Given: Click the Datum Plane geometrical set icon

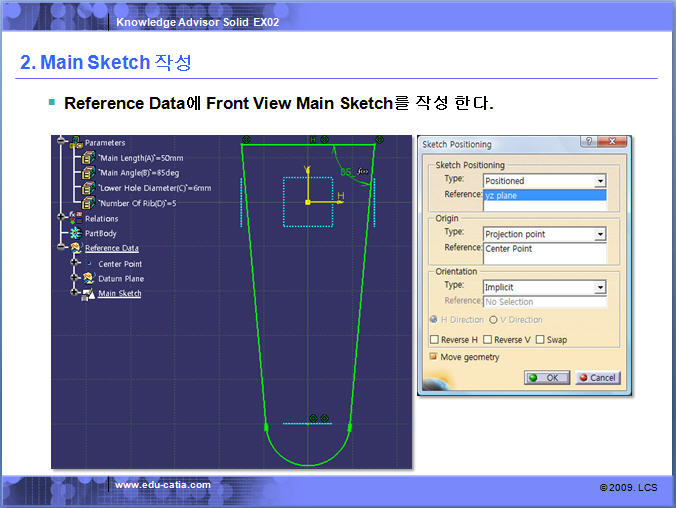Looking at the screenshot, I should click(88, 278).
